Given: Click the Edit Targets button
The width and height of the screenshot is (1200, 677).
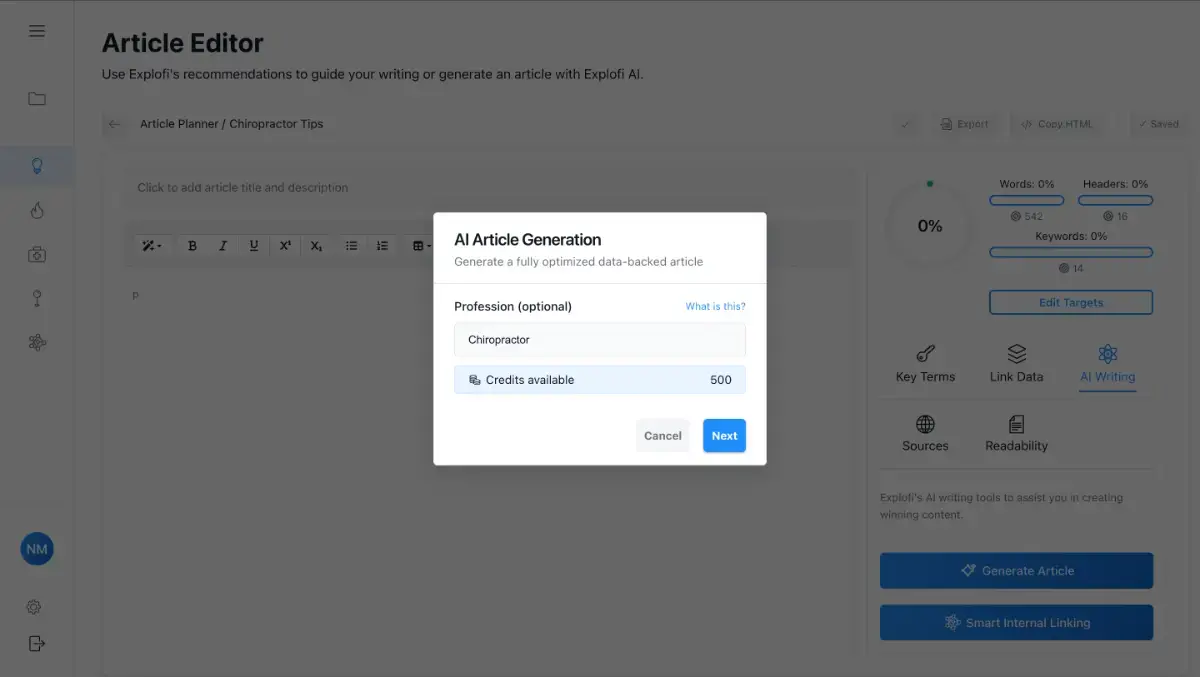Looking at the screenshot, I should pyautogui.click(x=1071, y=302).
